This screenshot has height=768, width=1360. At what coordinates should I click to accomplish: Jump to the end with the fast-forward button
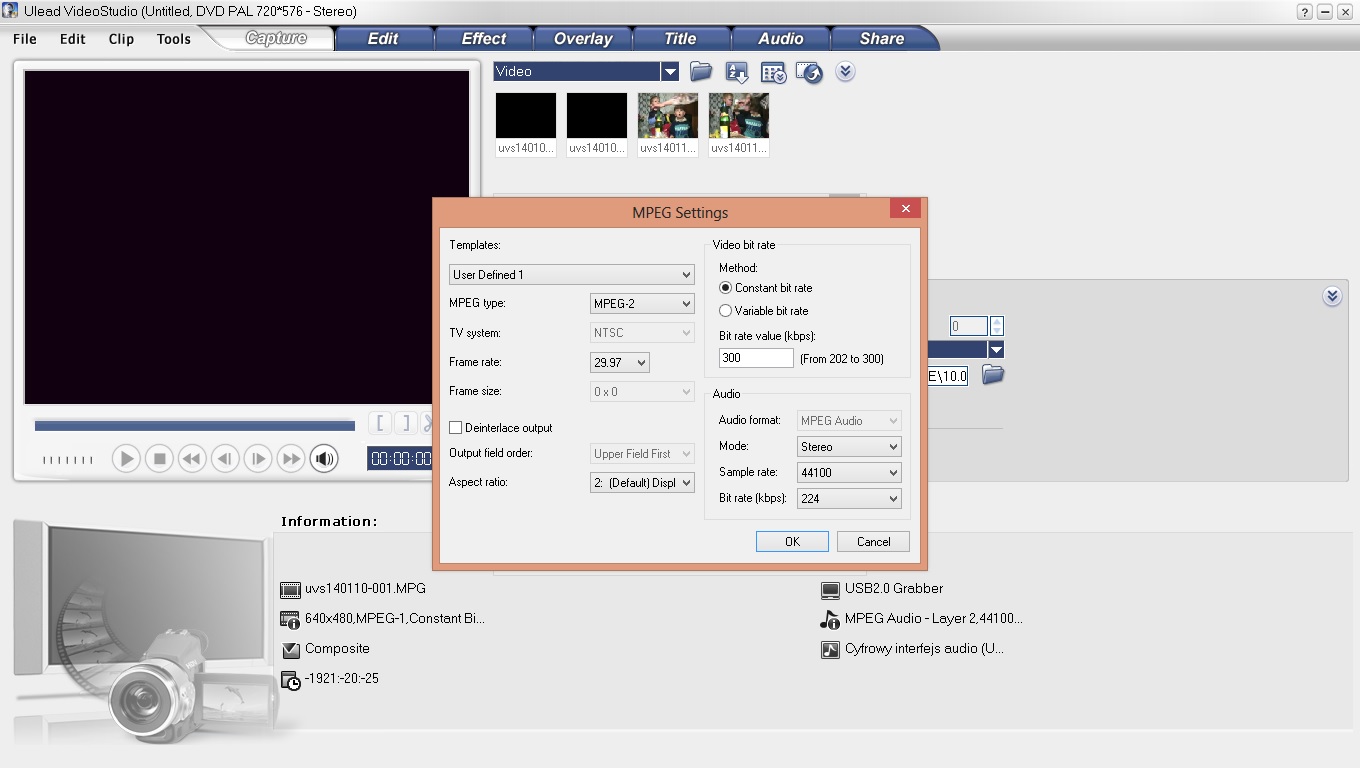coord(291,459)
